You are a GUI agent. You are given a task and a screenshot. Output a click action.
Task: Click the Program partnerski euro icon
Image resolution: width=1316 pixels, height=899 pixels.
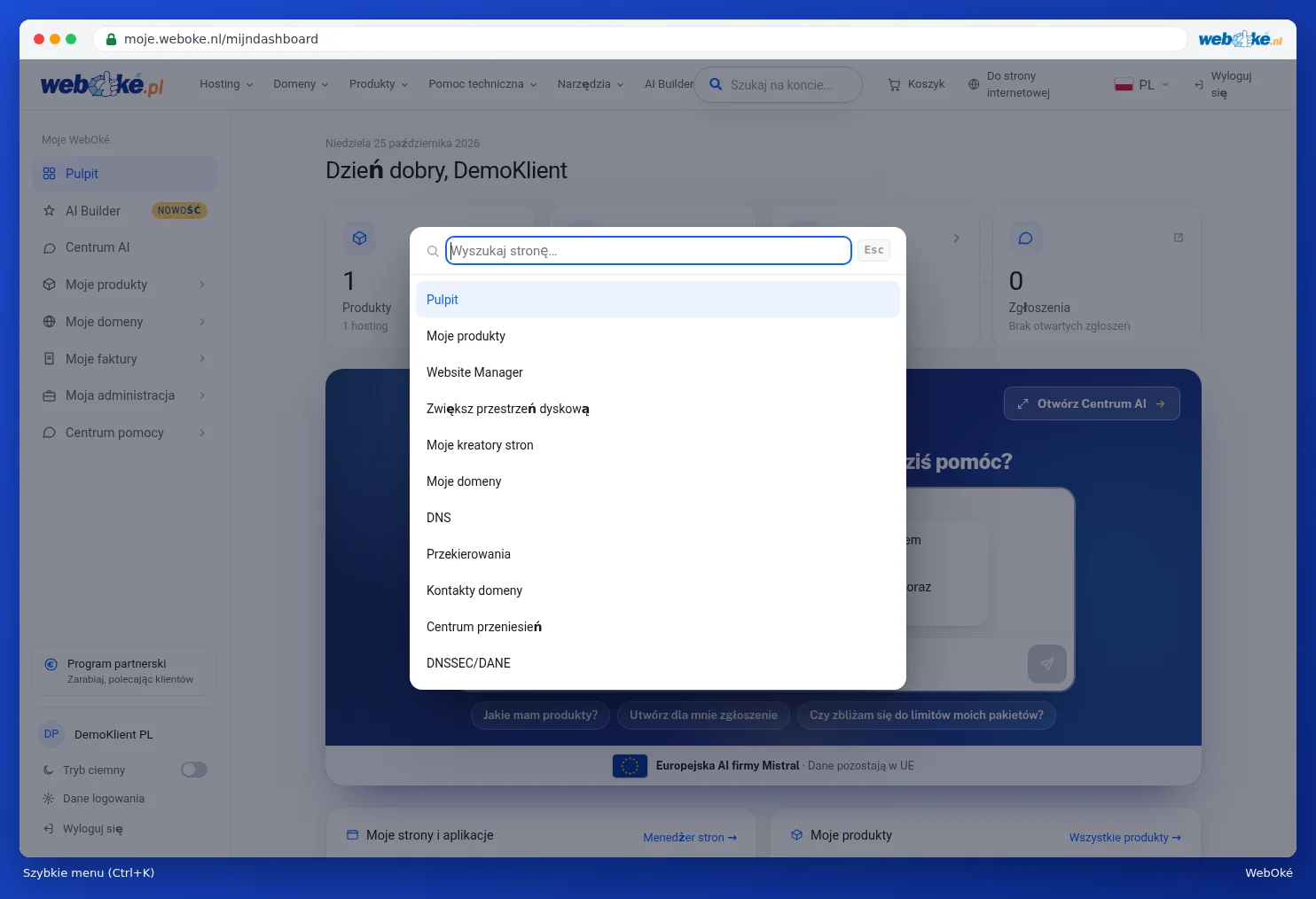51,664
